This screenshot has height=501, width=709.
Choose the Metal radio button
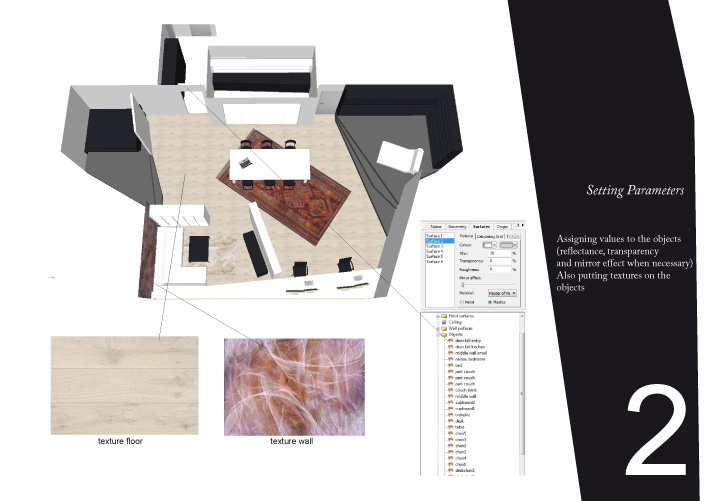pos(462,302)
